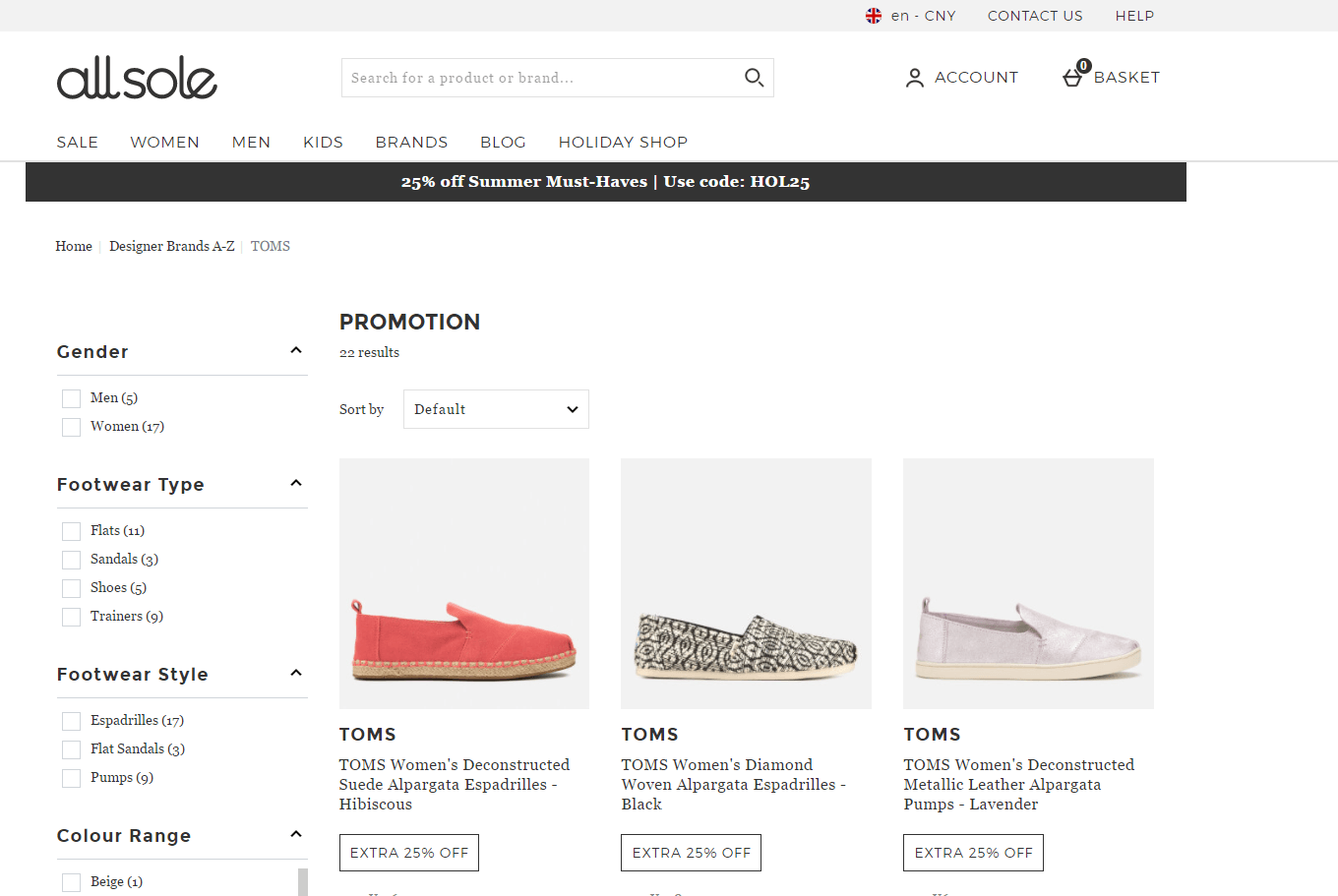Click EXTRA 25% OFF under Diamond Woven espadrilles

coord(691,853)
